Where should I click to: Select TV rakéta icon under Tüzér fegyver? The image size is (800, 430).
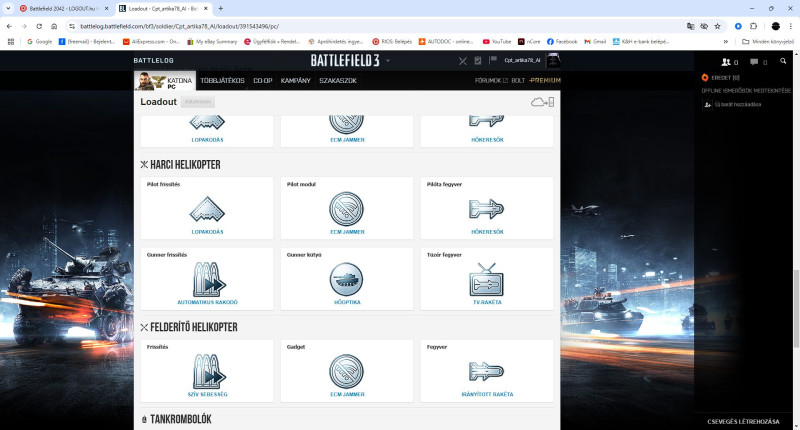[x=487, y=280]
